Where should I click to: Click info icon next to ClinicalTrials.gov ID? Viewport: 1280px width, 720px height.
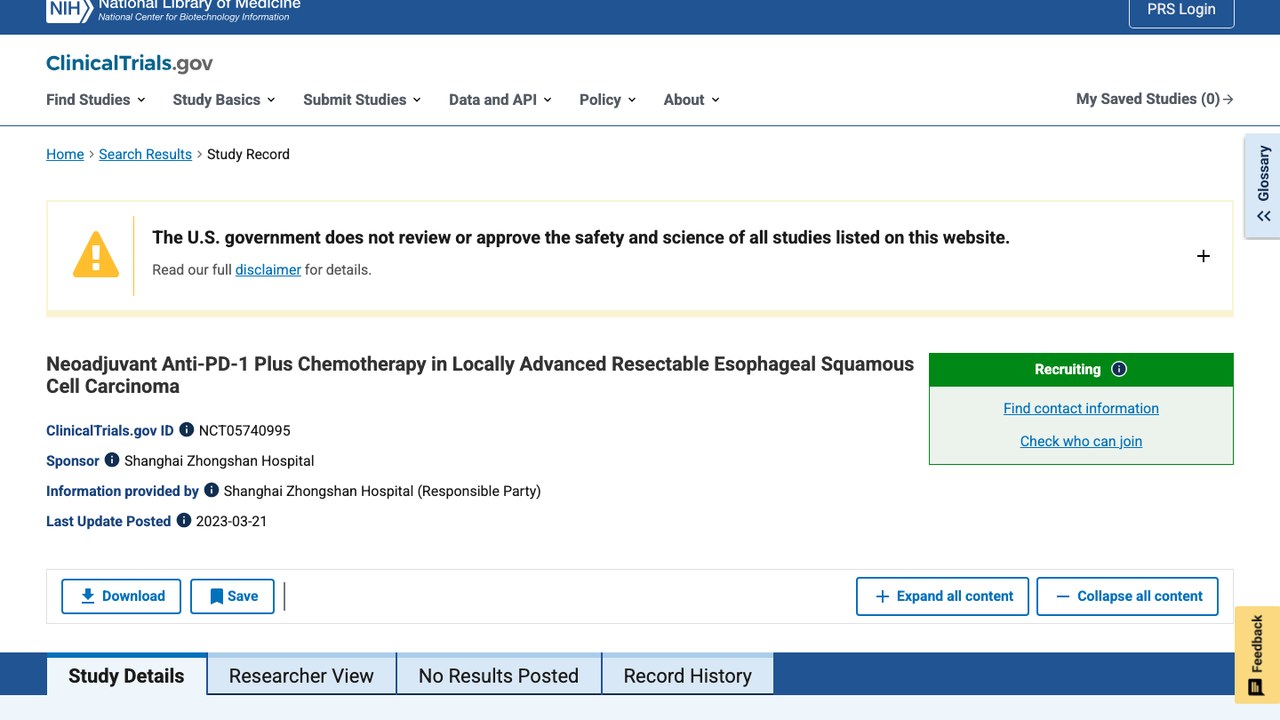186,430
